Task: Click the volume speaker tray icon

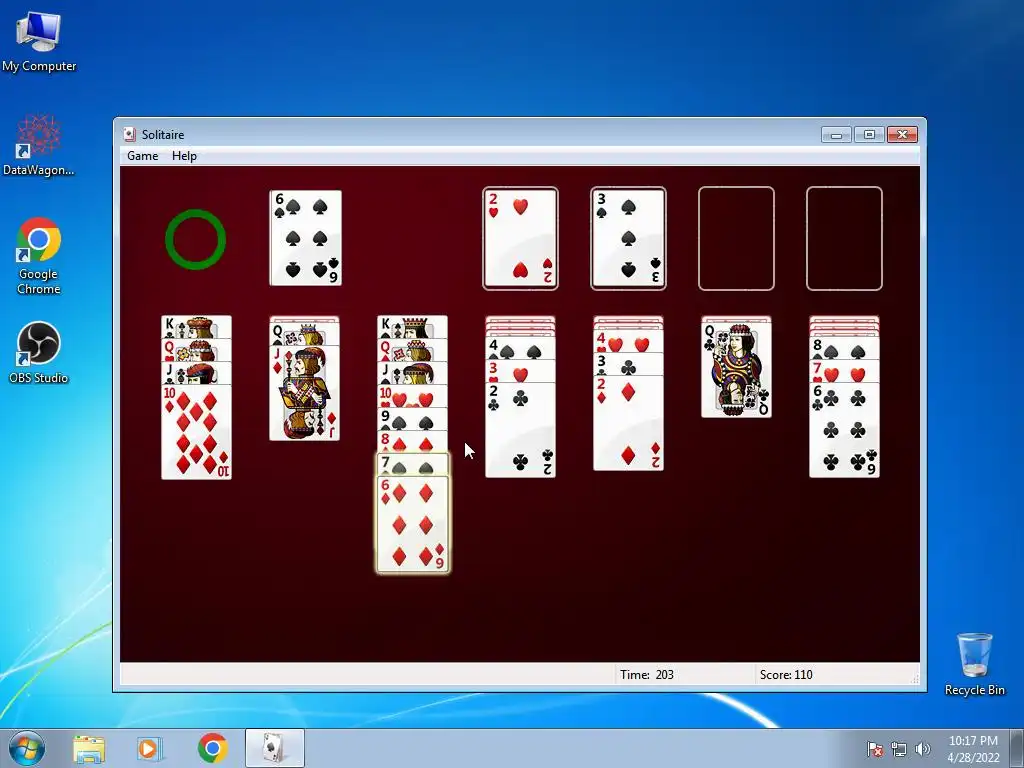Action: click(922, 749)
